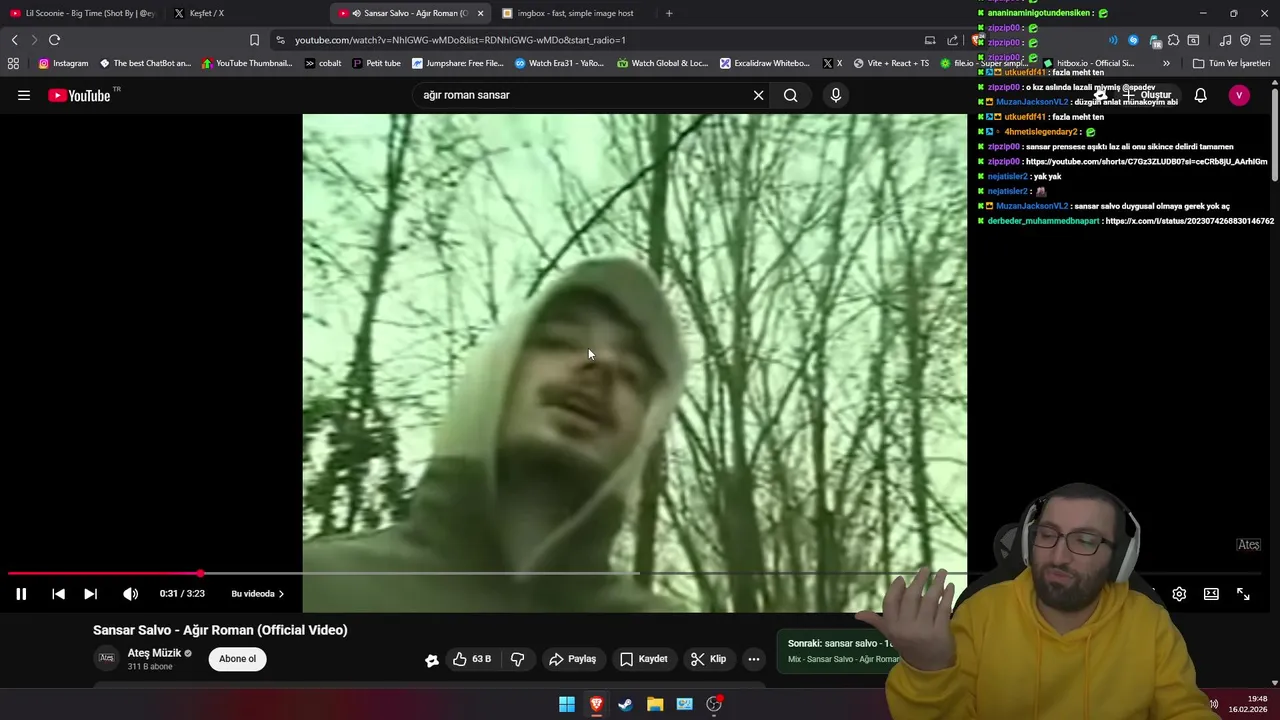
Task: Click the Ateş watermark in the video
Action: tap(1249, 545)
